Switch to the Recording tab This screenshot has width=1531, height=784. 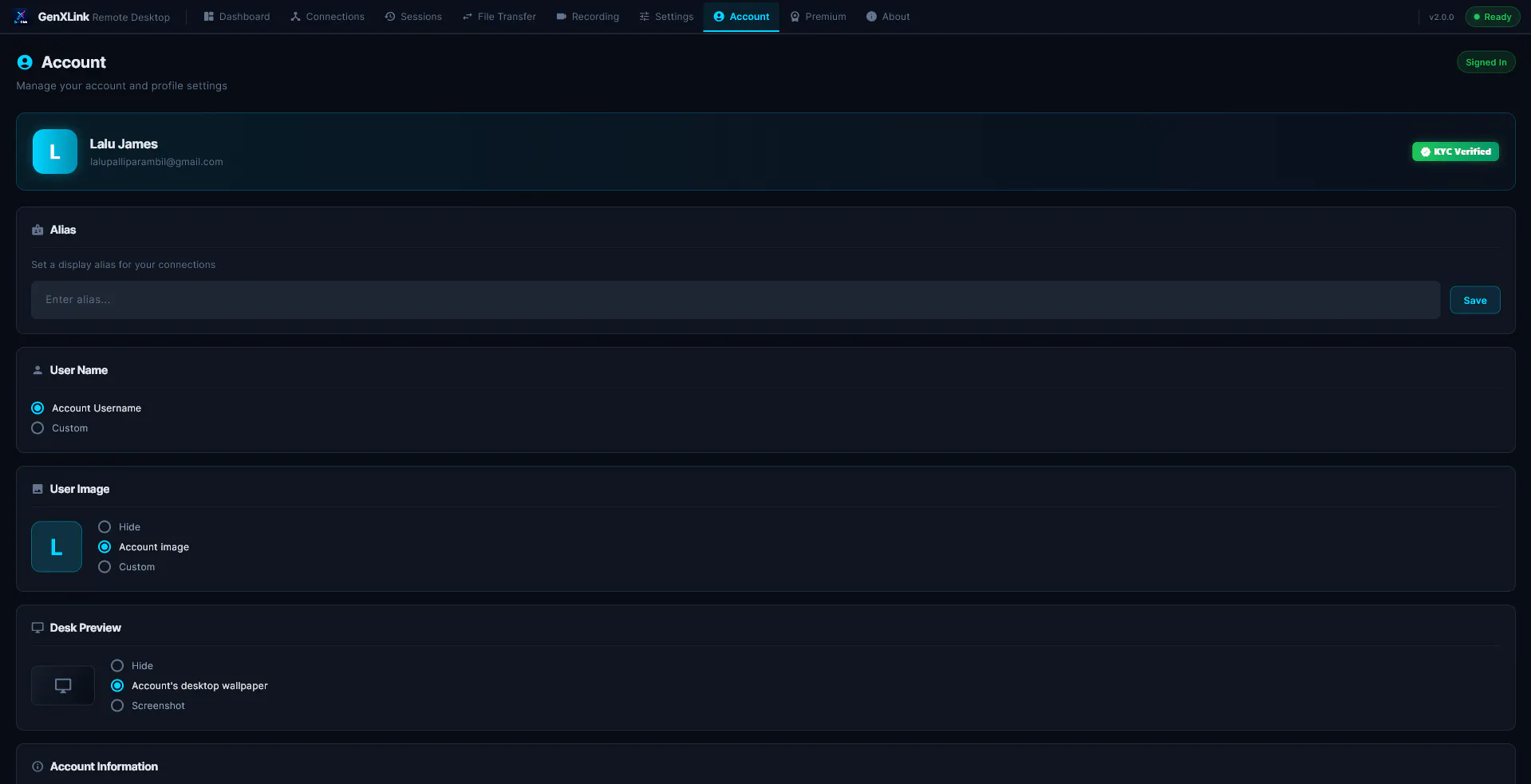[588, 17]
